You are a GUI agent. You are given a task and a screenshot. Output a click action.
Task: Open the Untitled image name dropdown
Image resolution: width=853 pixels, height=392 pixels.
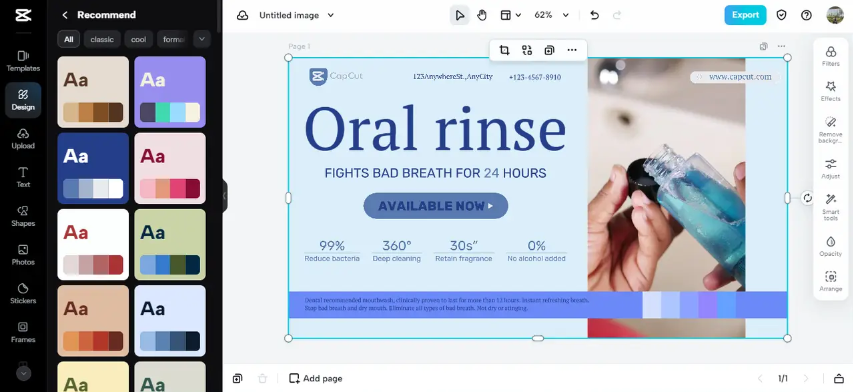coord(296,15)
